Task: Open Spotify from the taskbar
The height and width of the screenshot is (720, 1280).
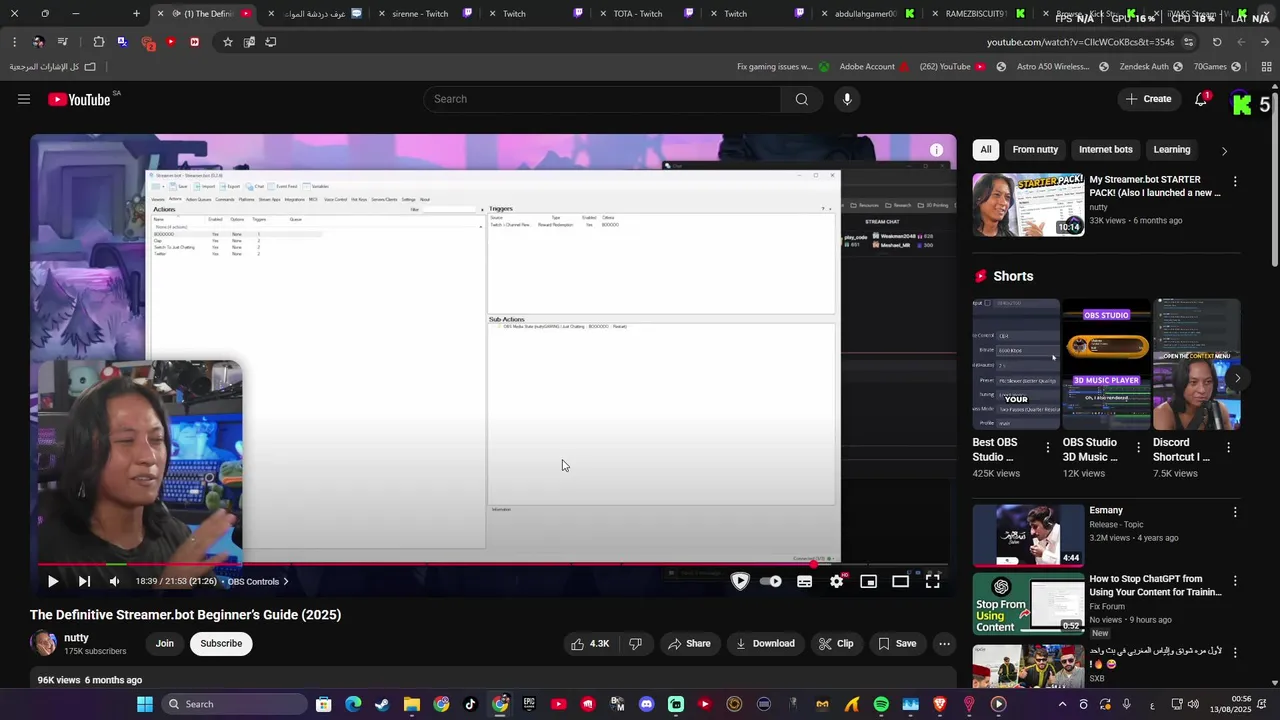Action: [x=881, y=704]
